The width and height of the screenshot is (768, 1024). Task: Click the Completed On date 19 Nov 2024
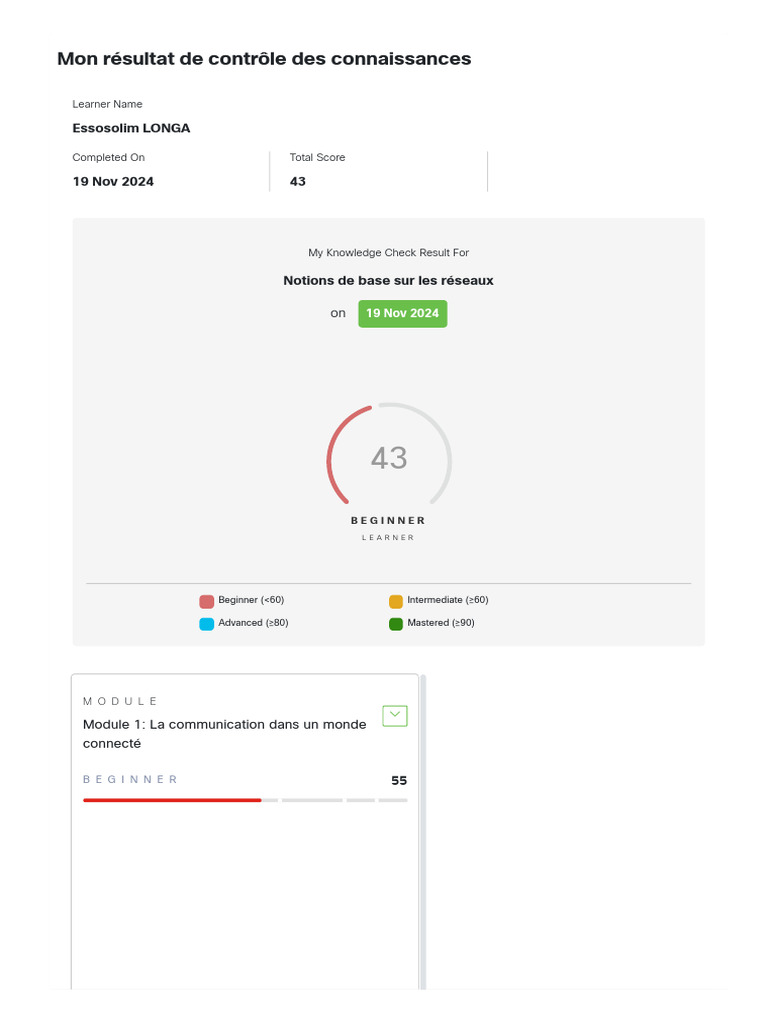(113, 182)
